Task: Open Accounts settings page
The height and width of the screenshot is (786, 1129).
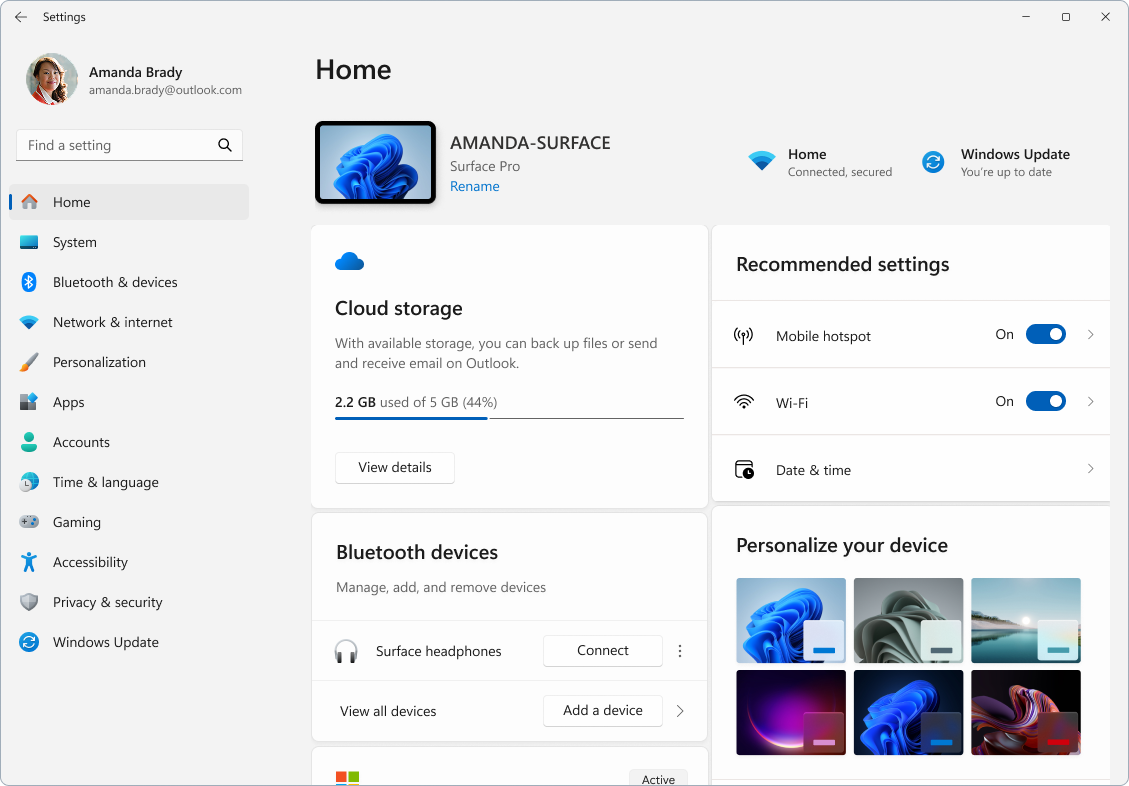Action: tap(129, 442)
